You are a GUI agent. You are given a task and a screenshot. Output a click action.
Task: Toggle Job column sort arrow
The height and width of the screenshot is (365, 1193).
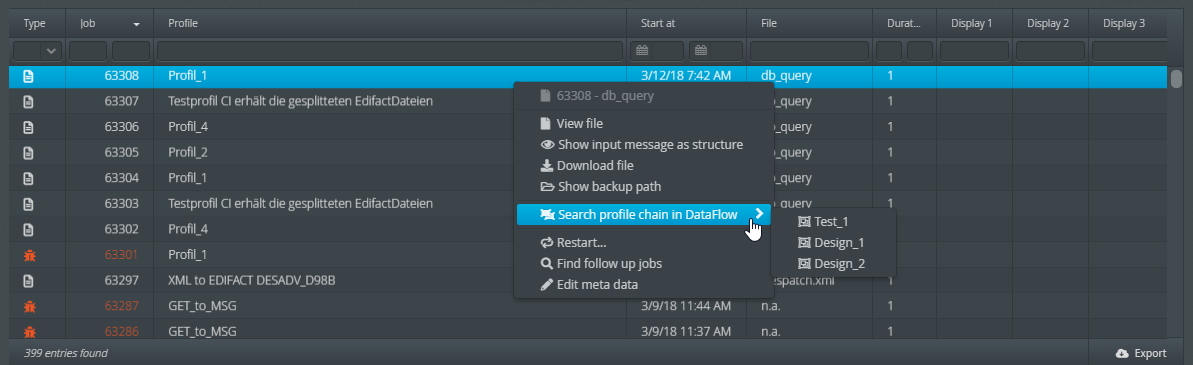pos(136,24)
